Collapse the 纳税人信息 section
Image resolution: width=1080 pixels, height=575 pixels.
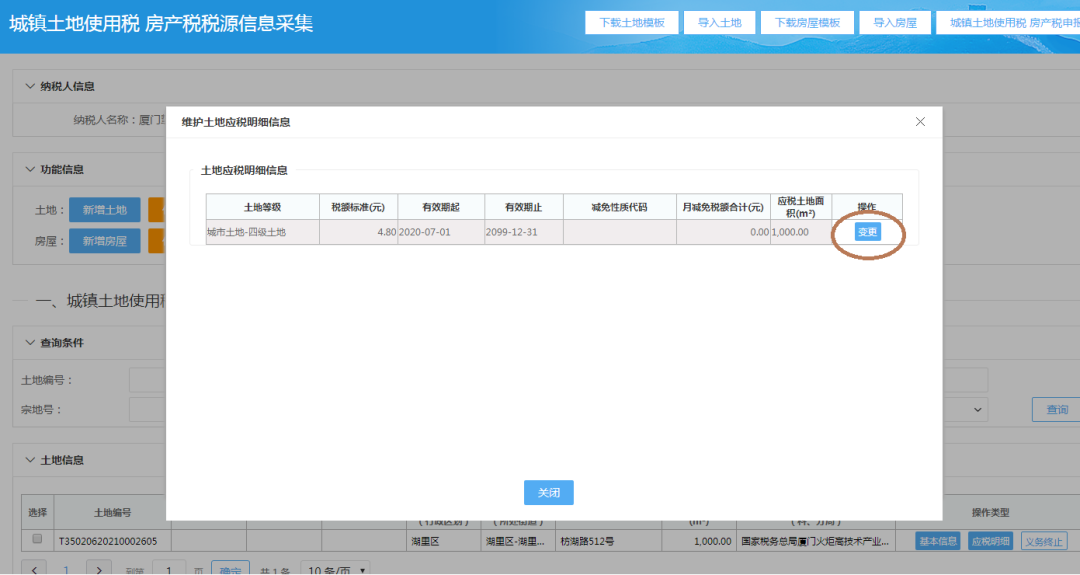[x=30, y=86]
